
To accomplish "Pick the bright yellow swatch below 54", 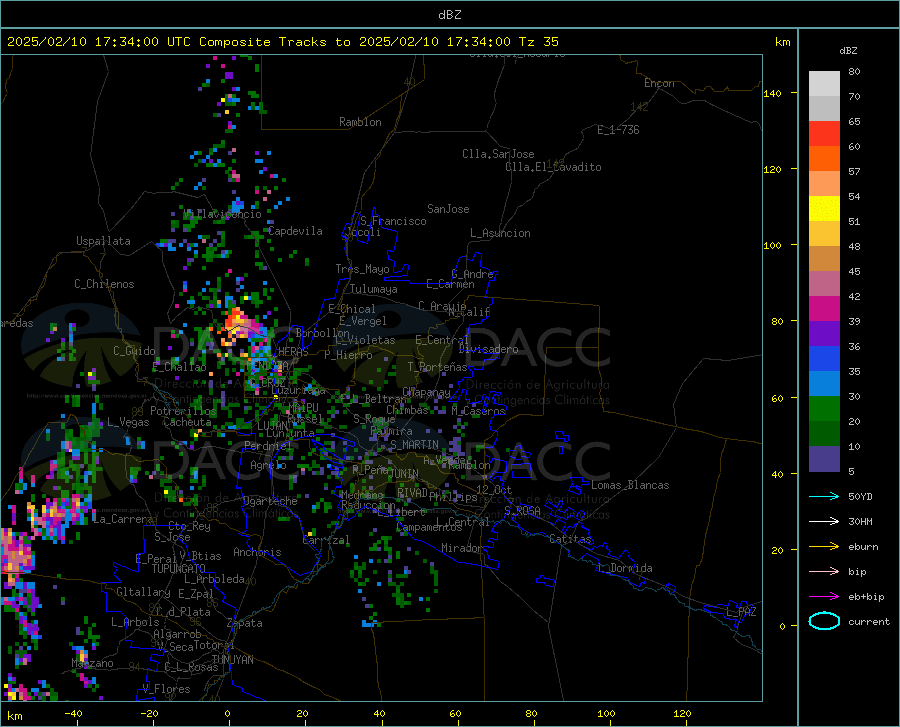I will click(824, 209).
